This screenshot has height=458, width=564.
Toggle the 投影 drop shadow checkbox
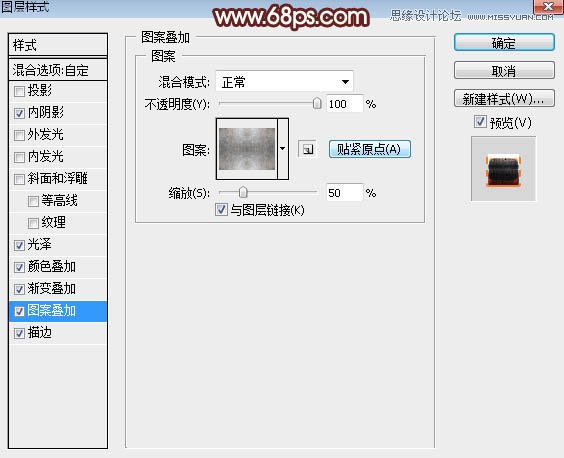click(x=19, y=91)
